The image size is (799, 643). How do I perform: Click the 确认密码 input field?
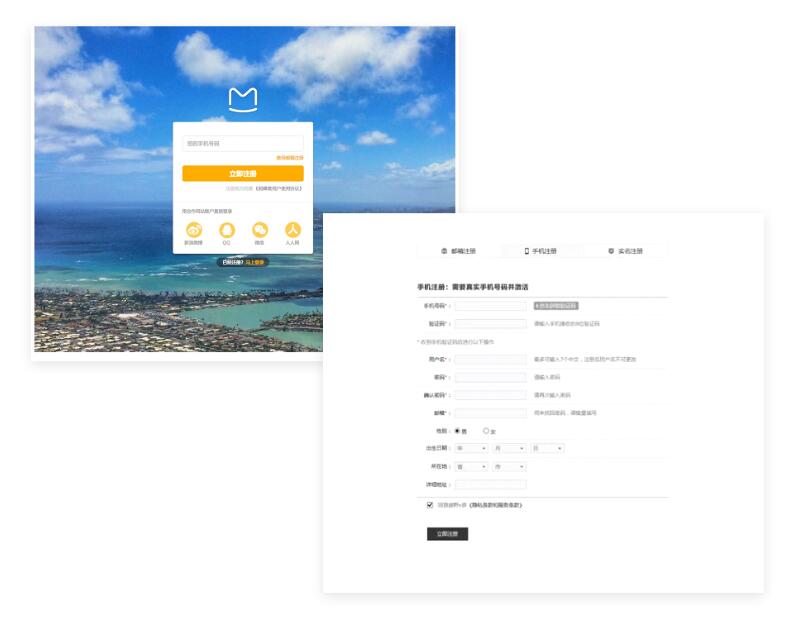click(x=491, y=395)
